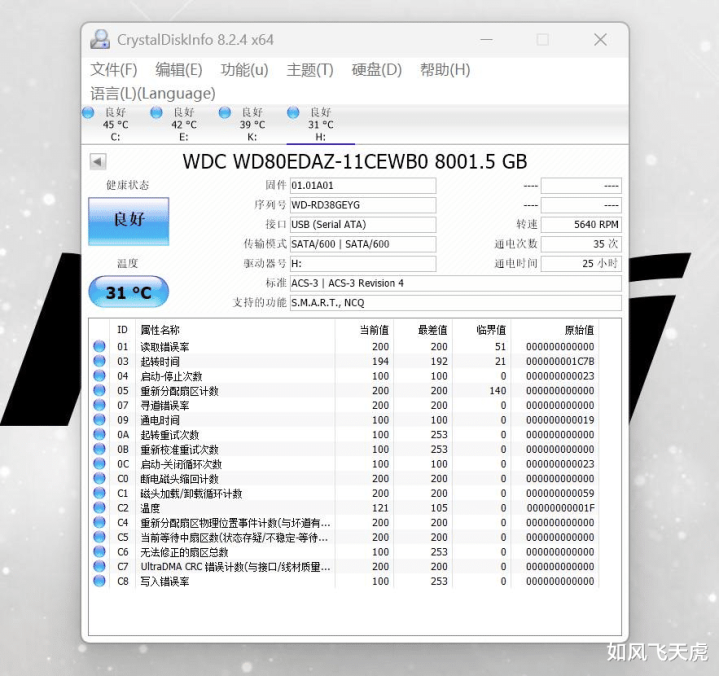The height and width of the screenshot is (676, 719).
Task: Click status orb for attribute 04 row
Action: 99,376
